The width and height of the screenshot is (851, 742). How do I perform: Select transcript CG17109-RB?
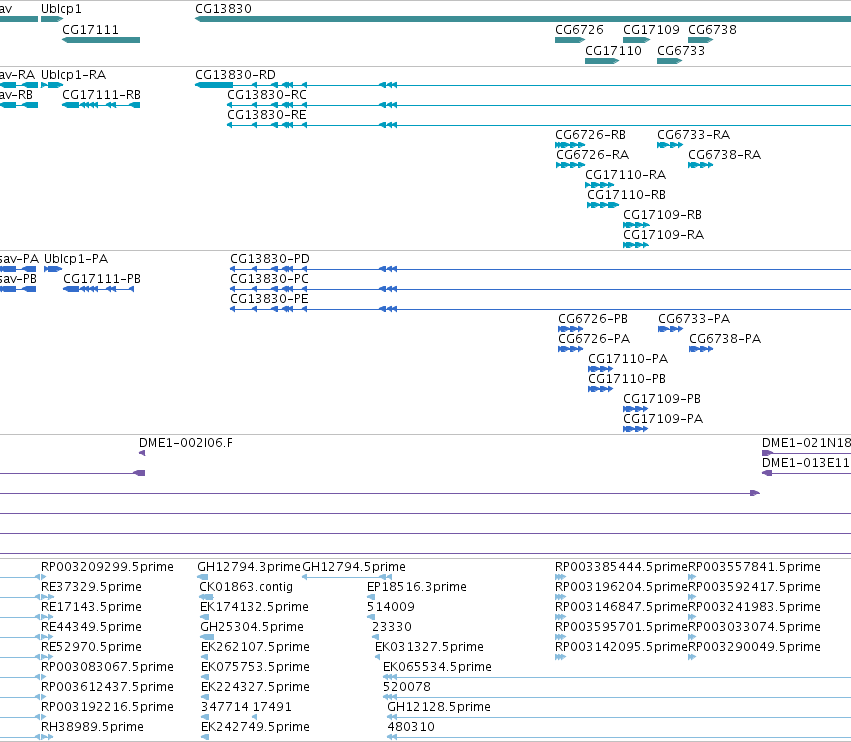pos(663,215)
